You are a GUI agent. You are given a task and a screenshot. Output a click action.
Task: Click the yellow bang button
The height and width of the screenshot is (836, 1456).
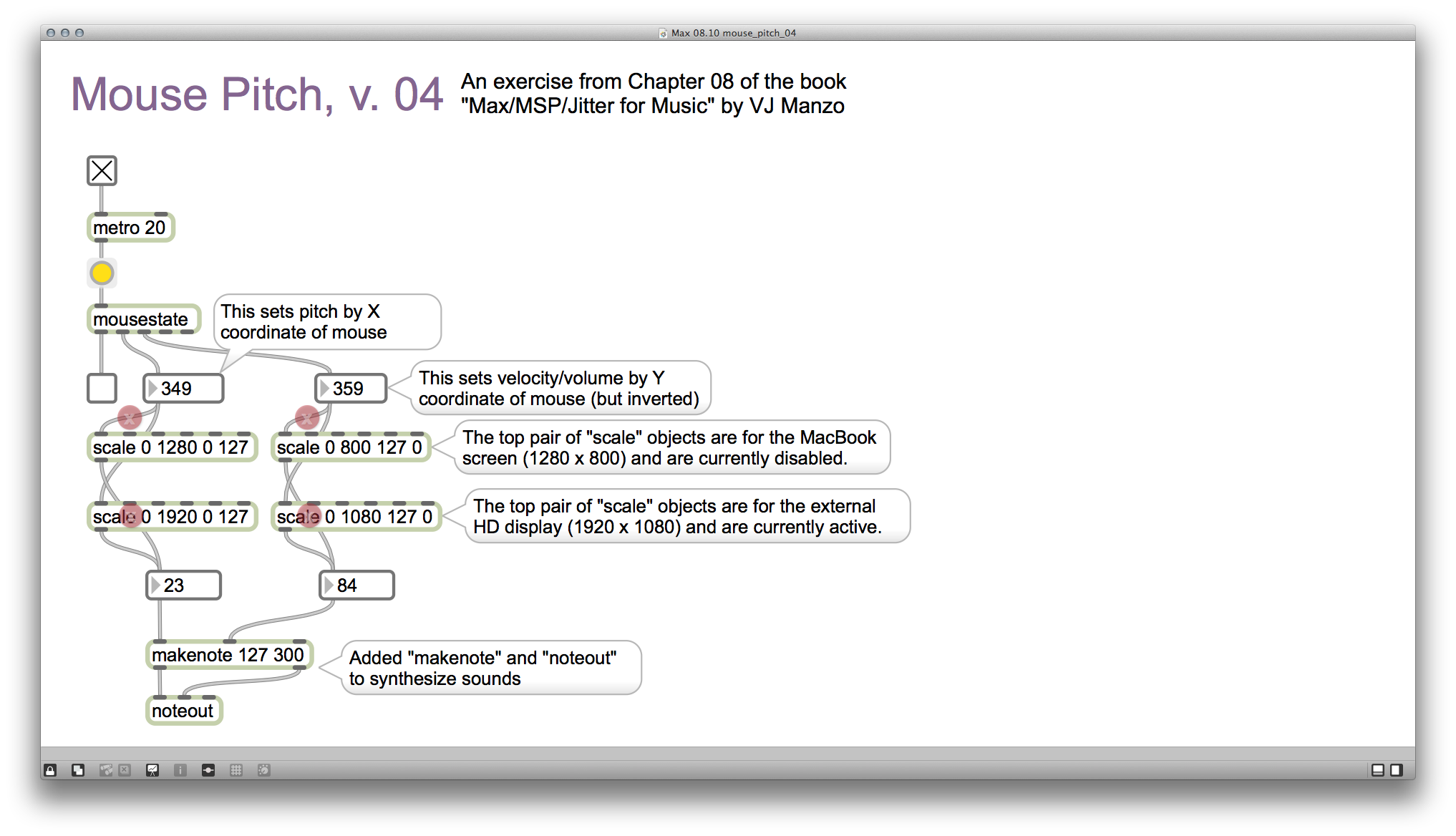(x=101, y=273)
